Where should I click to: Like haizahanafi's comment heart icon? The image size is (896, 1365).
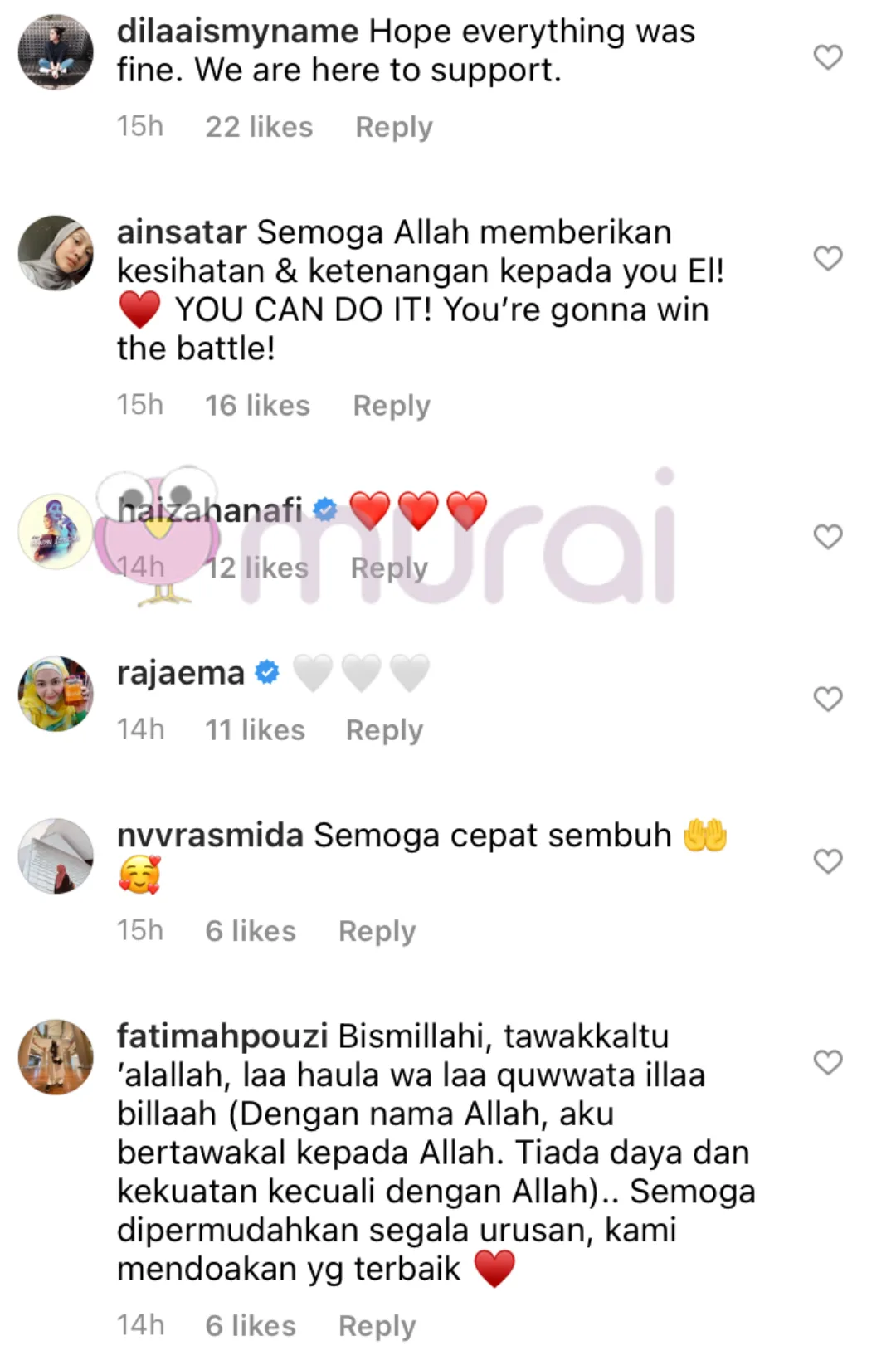click(827, 537)
